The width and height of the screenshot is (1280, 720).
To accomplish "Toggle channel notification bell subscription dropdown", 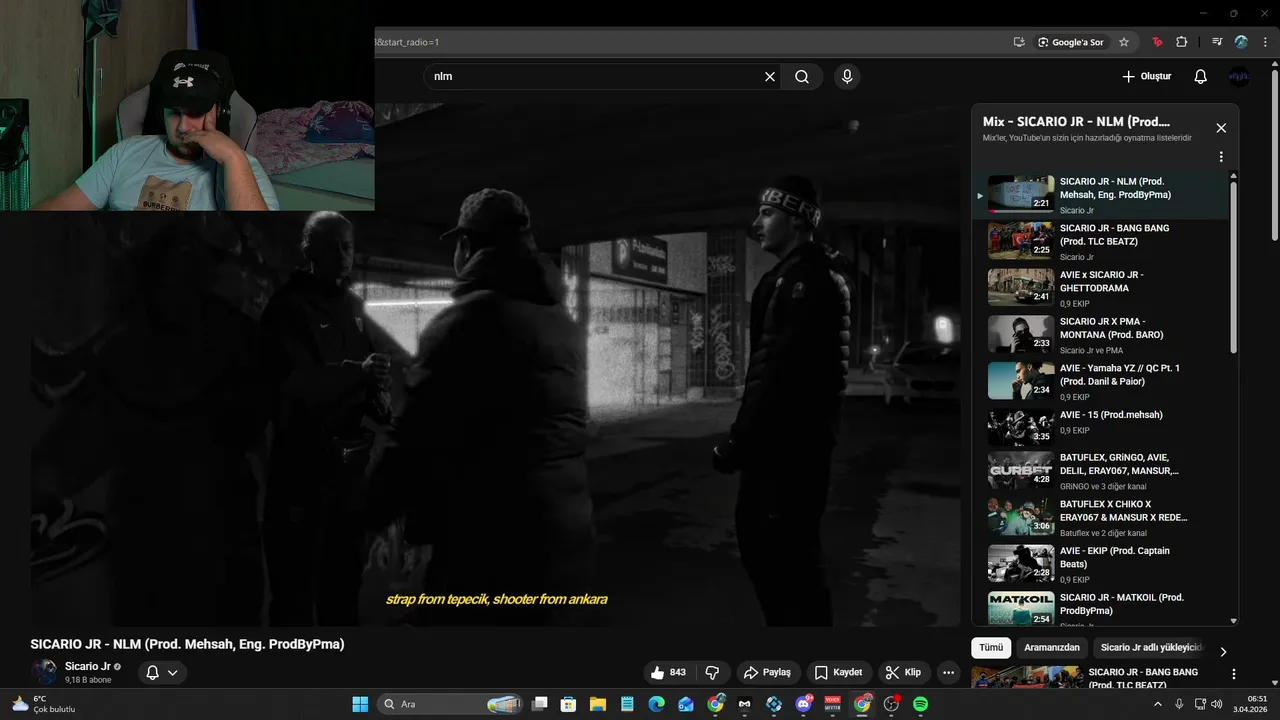I will tap(162, 673).
